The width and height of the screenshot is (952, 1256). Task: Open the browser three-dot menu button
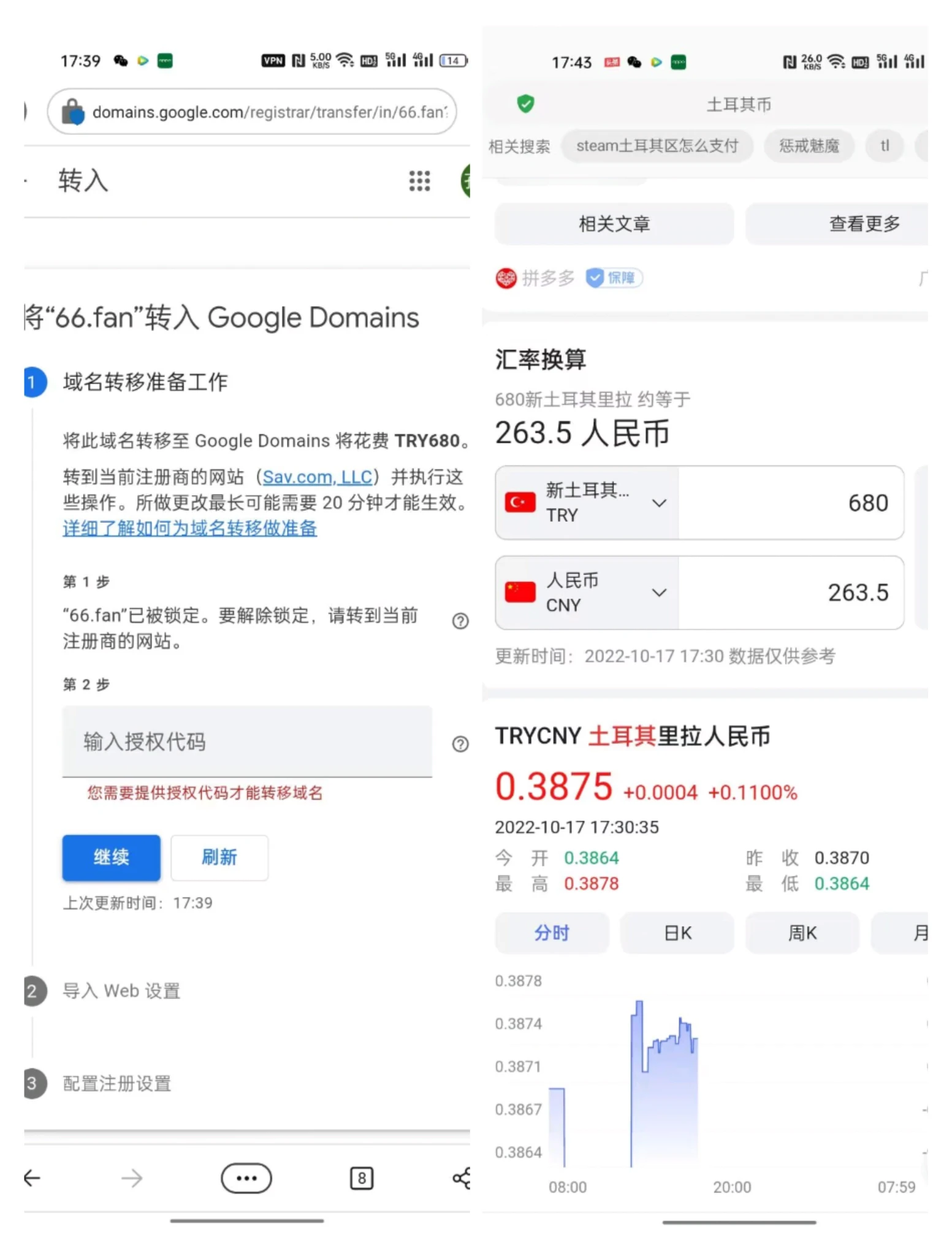(x=246, y=1177)
